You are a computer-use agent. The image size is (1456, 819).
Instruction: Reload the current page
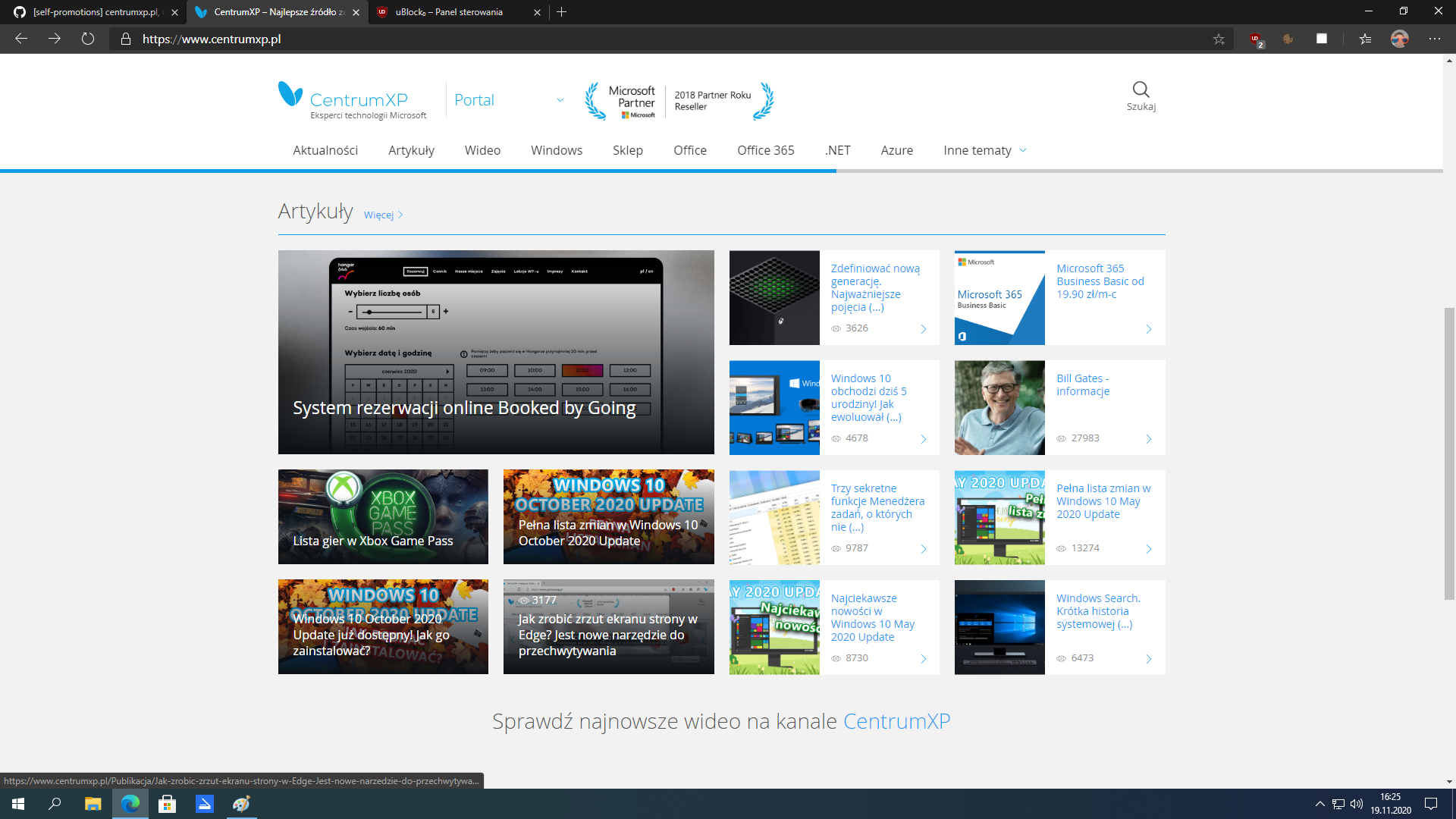[x=88, y=39]
